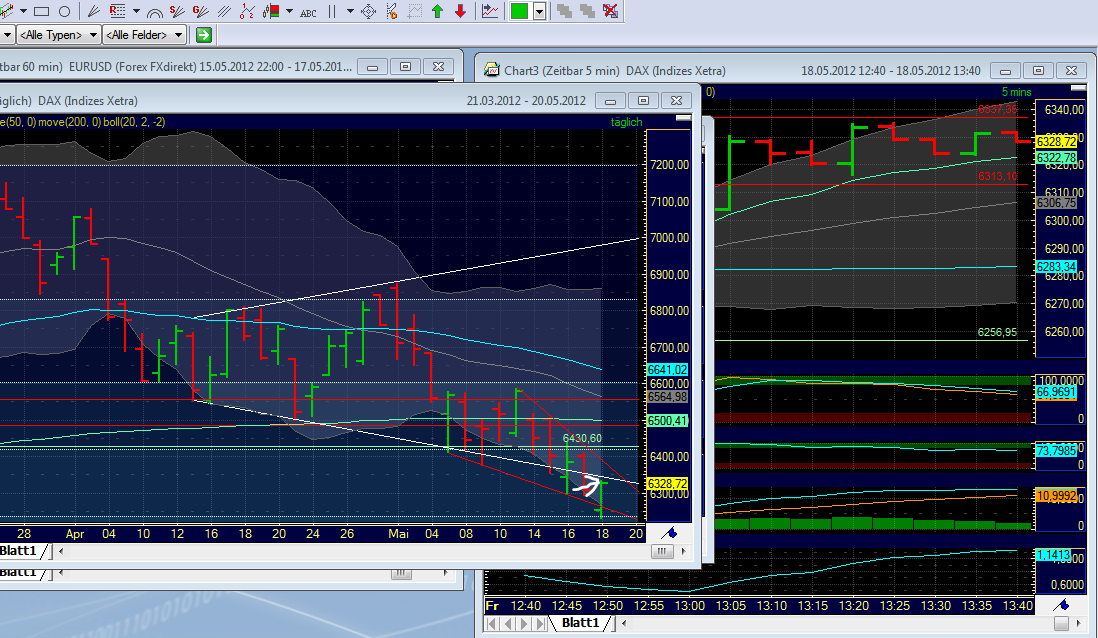Click the chart analysis icon beside the color swatch

point(491,11)
